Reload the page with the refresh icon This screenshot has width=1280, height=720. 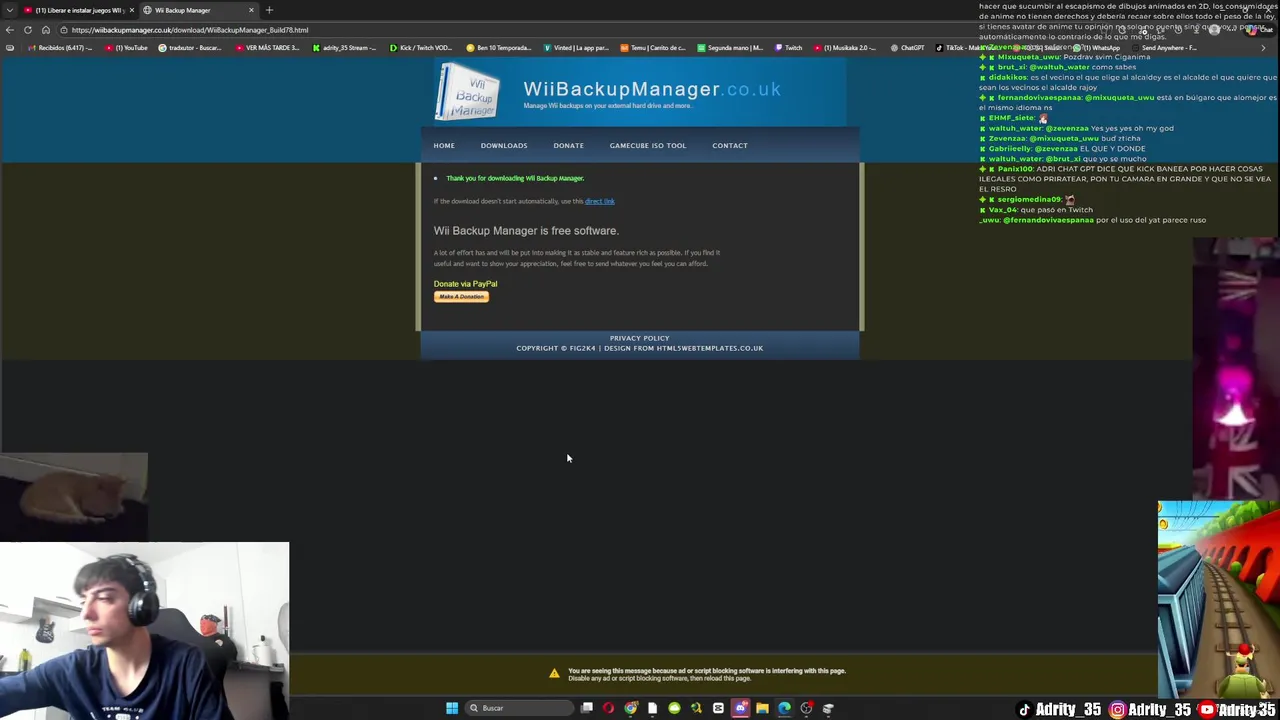[28, 30]
